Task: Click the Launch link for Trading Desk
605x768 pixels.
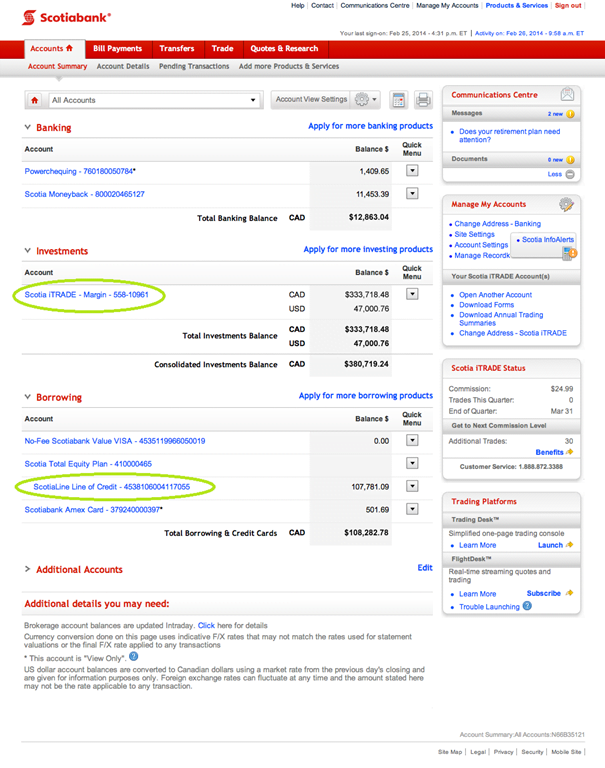Action: click(x=551, y=545)
